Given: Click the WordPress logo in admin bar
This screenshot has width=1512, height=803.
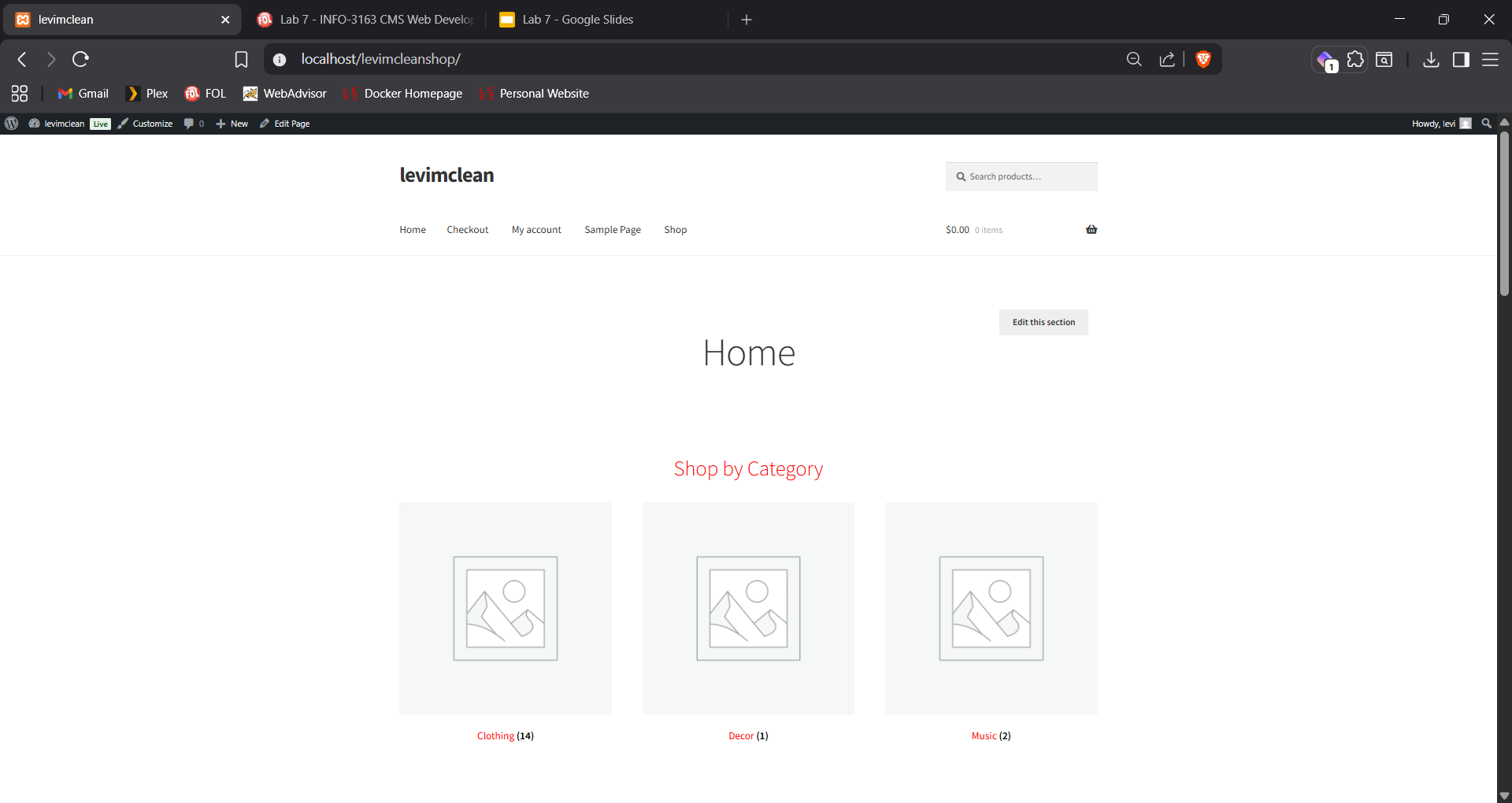Looking at the screenshot, I should pyautogui.click(x=12, y=124).
